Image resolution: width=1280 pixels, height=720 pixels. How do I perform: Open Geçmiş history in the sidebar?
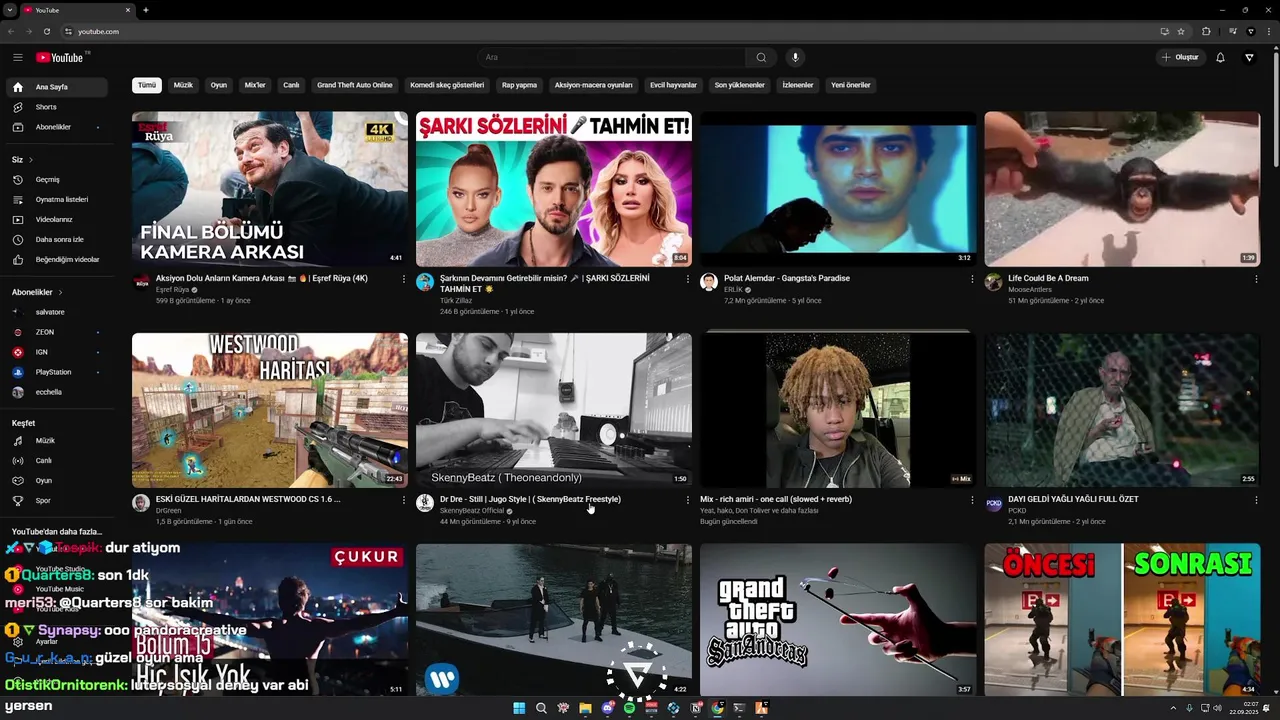(x=56, y=180)
